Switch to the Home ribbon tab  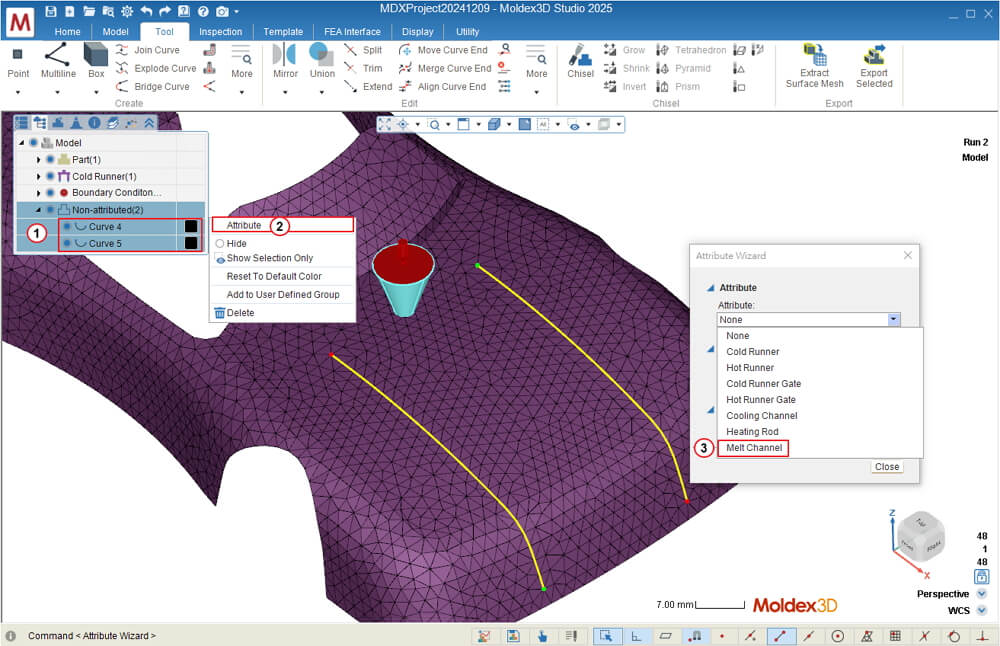tap(68, 31)
